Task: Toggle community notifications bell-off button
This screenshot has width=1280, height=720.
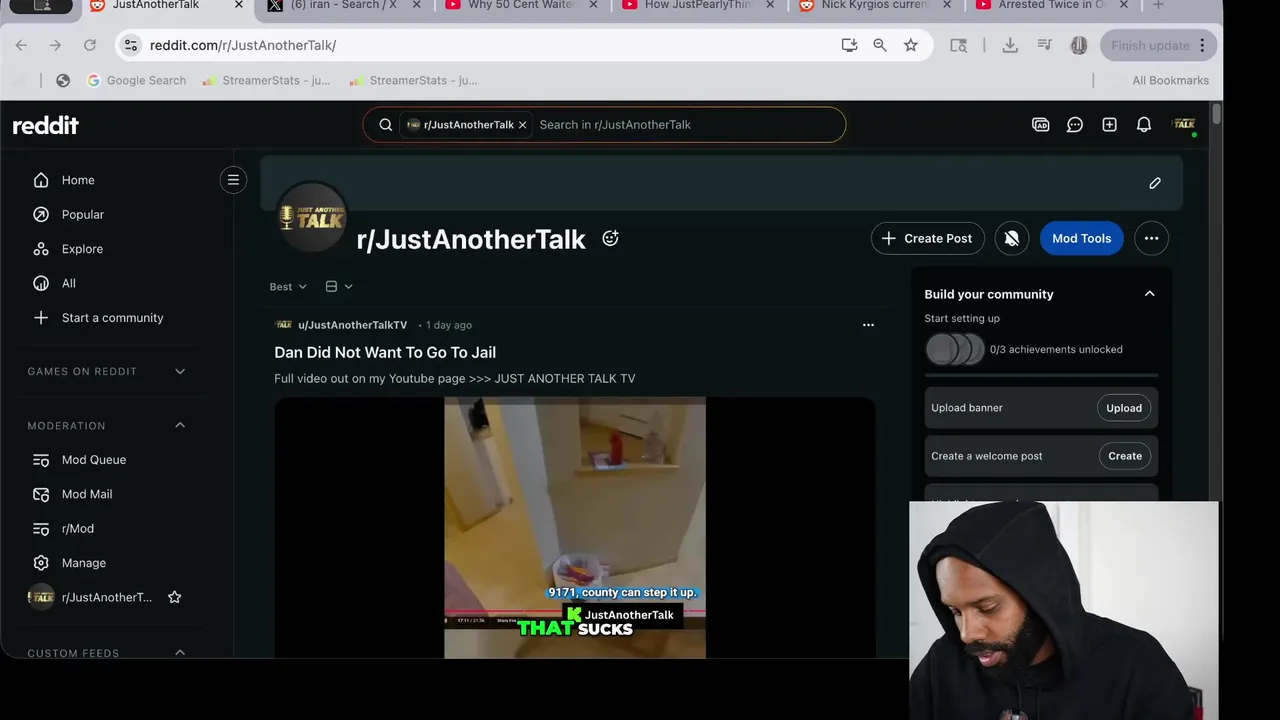Action: 1012,238
